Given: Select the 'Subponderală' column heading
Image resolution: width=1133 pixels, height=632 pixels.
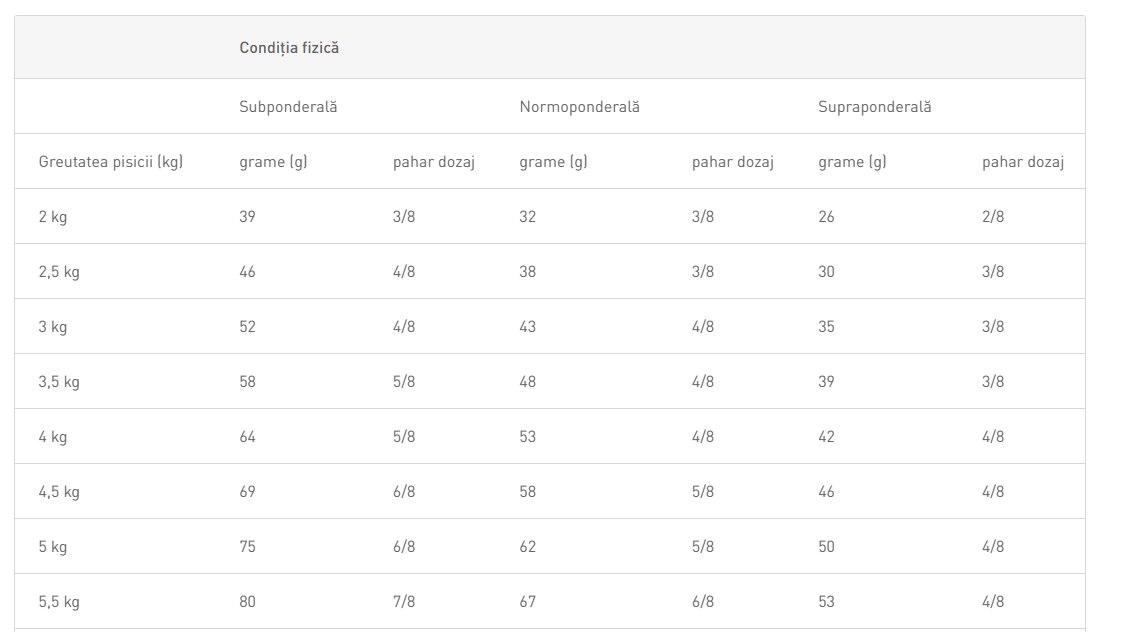Looking at the screenshot, I should pyautogui.click(x=288, y=106).
